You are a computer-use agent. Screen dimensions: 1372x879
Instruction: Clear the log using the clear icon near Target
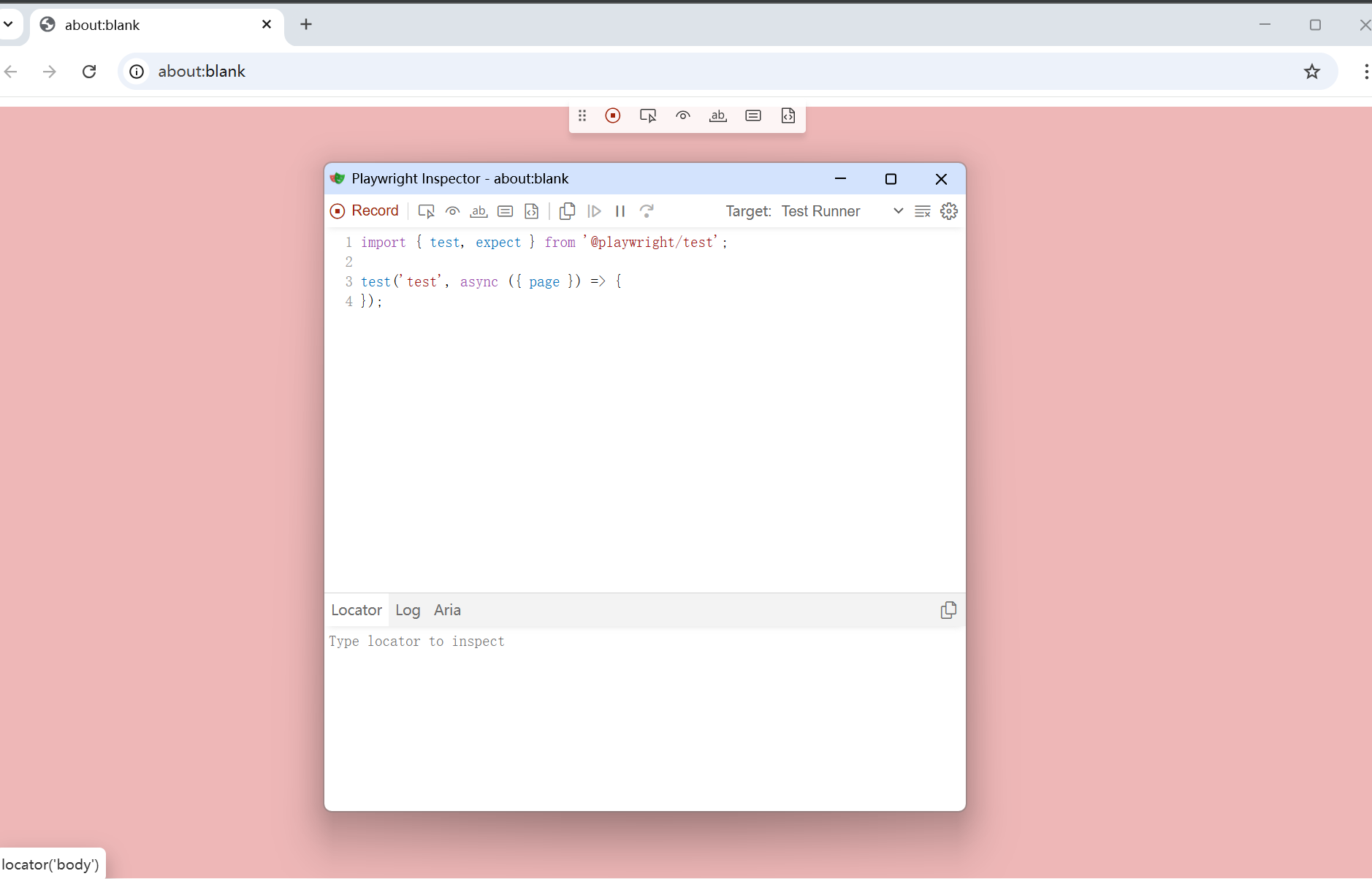(922, 211)
